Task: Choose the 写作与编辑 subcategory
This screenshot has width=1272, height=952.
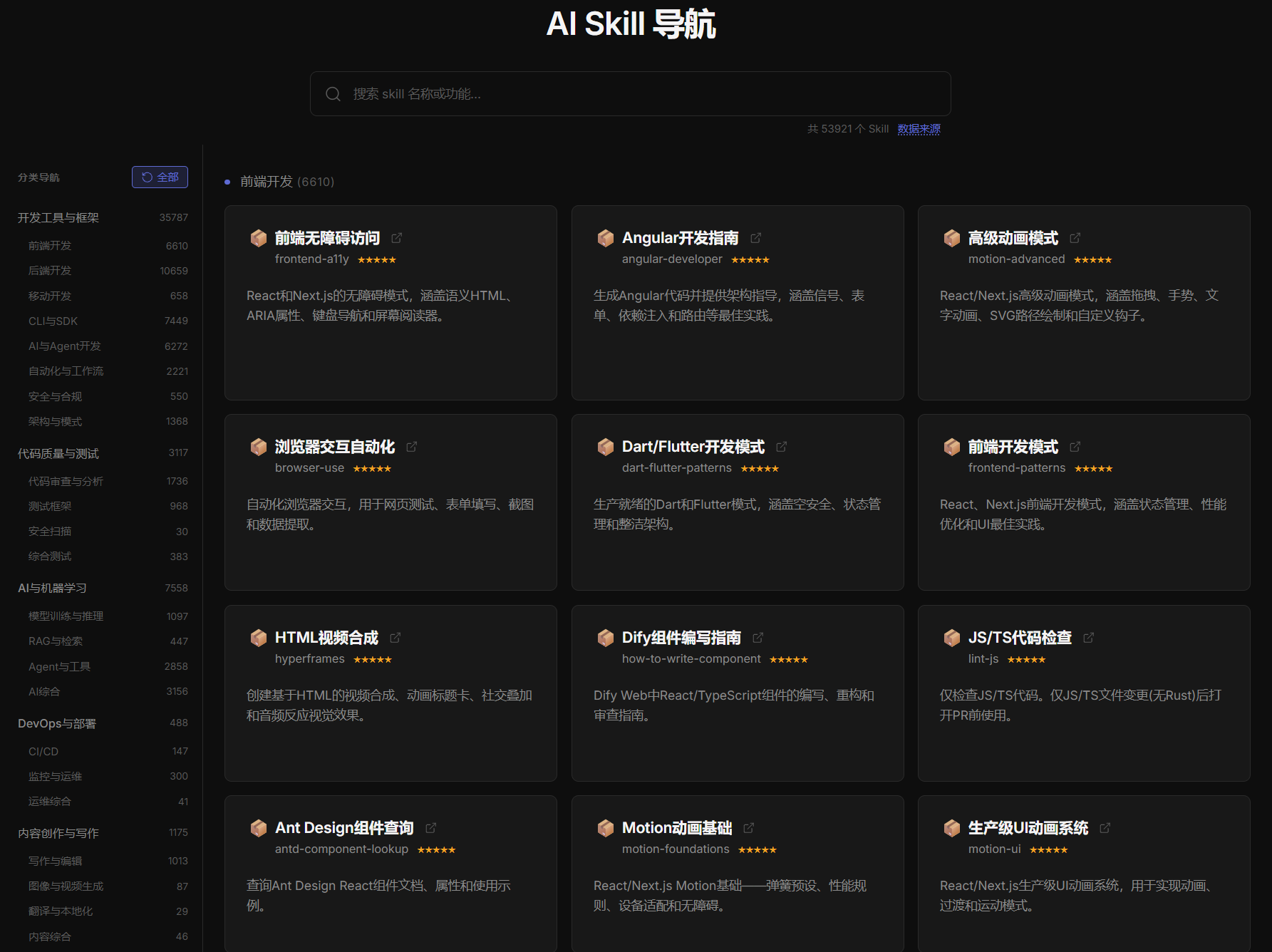Action: click(x=107, y=861)
